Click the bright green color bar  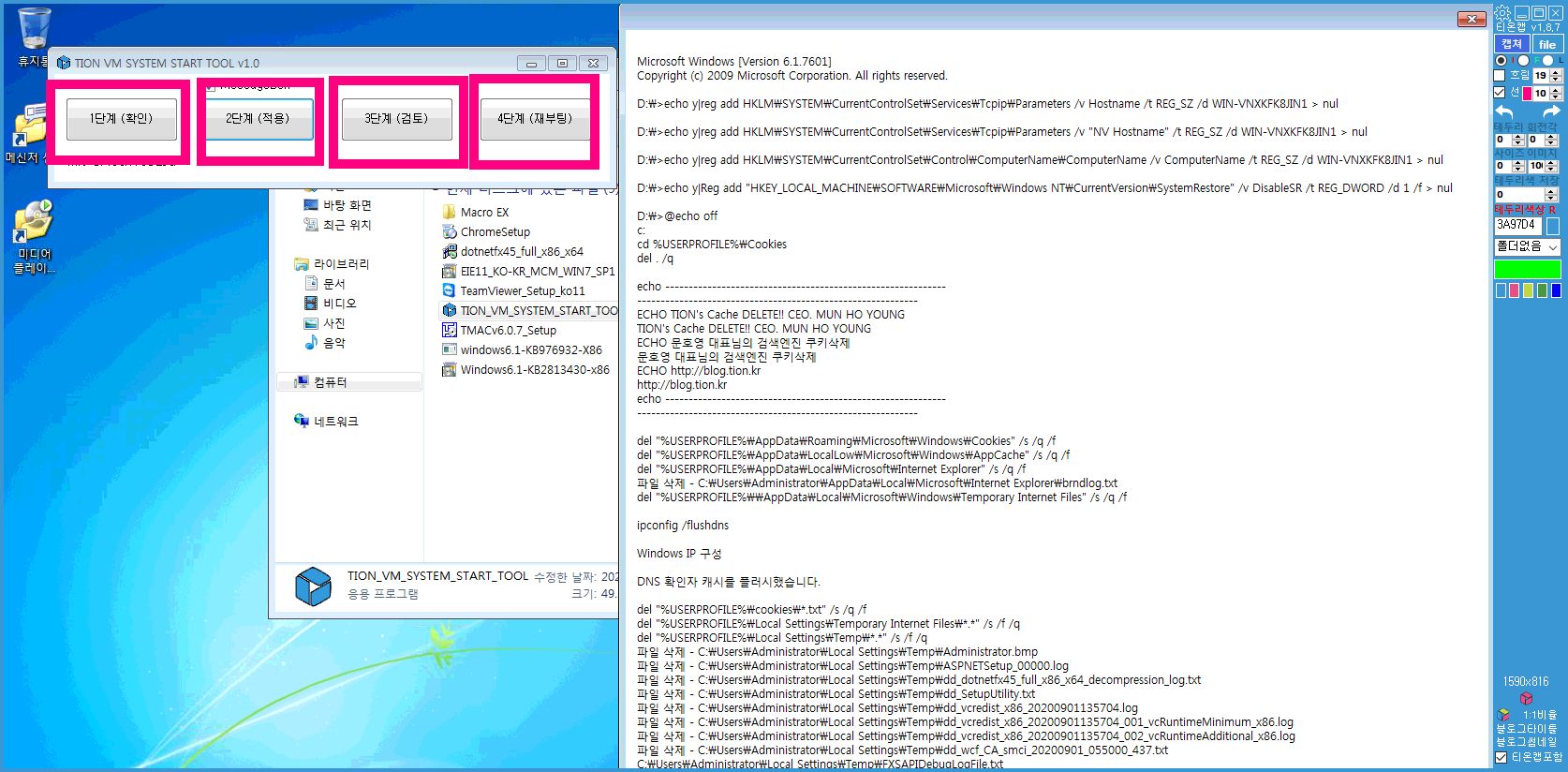click(x=1528, y=269)
